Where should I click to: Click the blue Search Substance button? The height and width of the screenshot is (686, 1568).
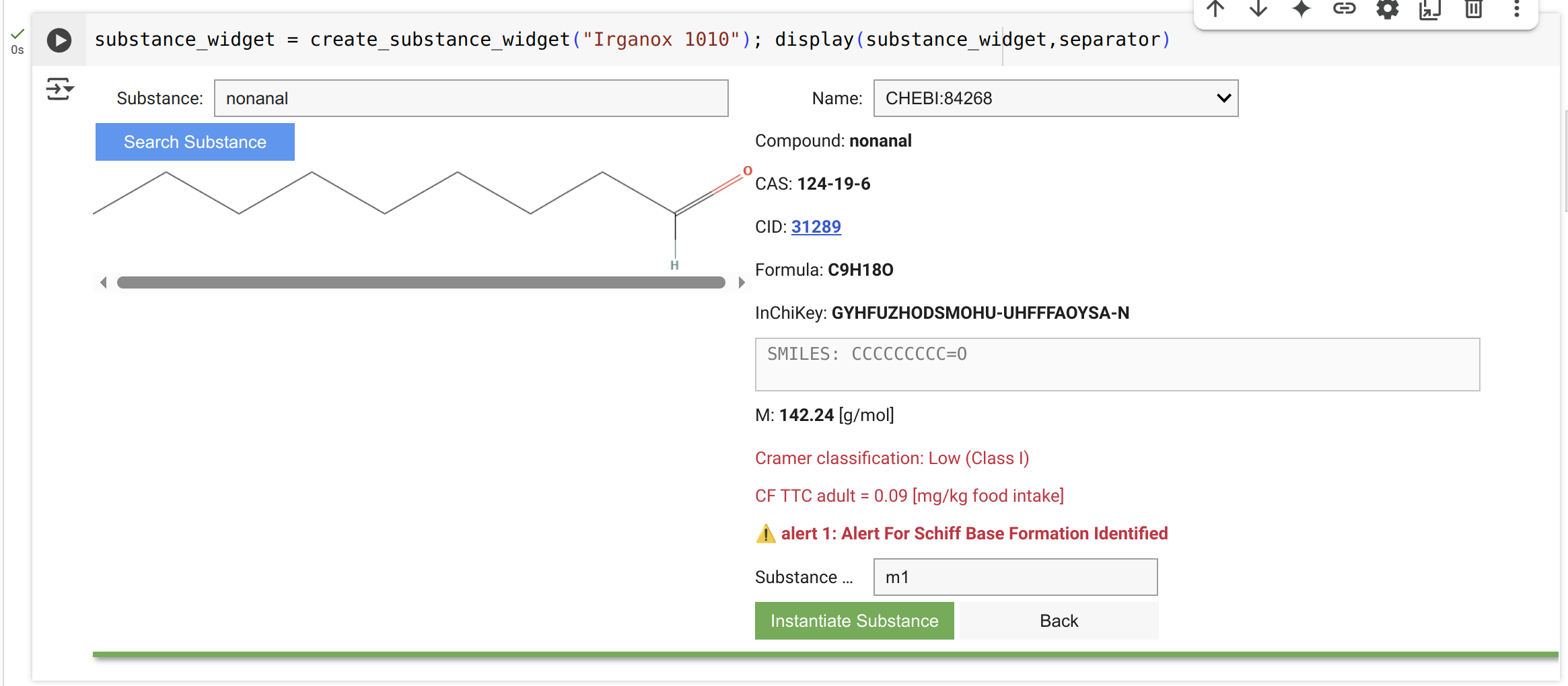click(x=195, y=142)
